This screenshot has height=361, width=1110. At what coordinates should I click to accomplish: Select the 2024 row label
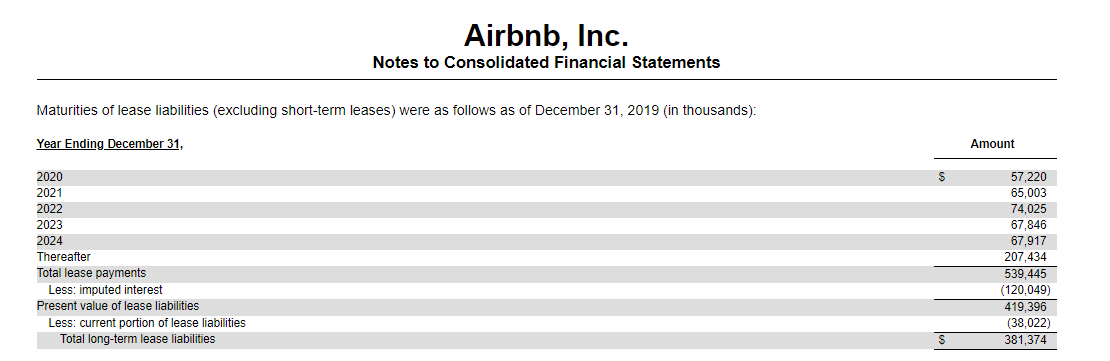[x=50, y=241]
